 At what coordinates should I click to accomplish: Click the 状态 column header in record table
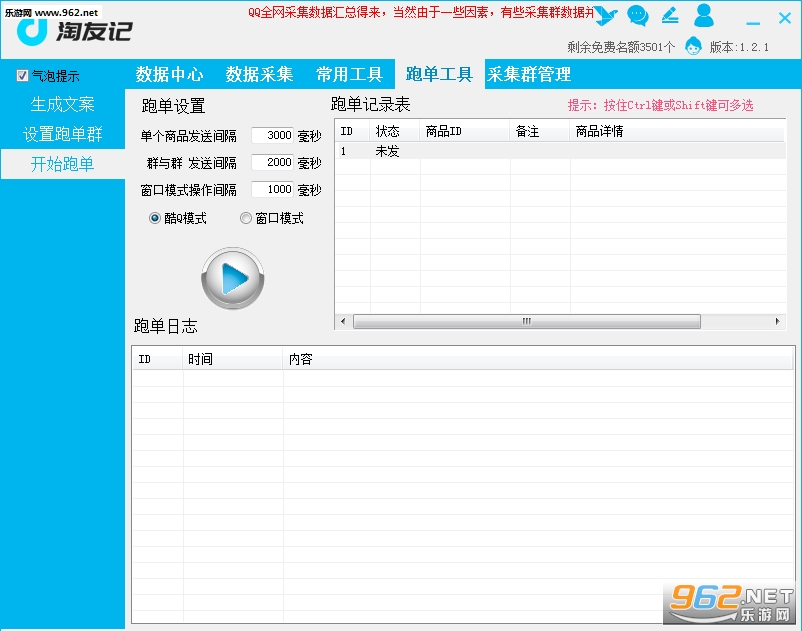coord(394,131)
